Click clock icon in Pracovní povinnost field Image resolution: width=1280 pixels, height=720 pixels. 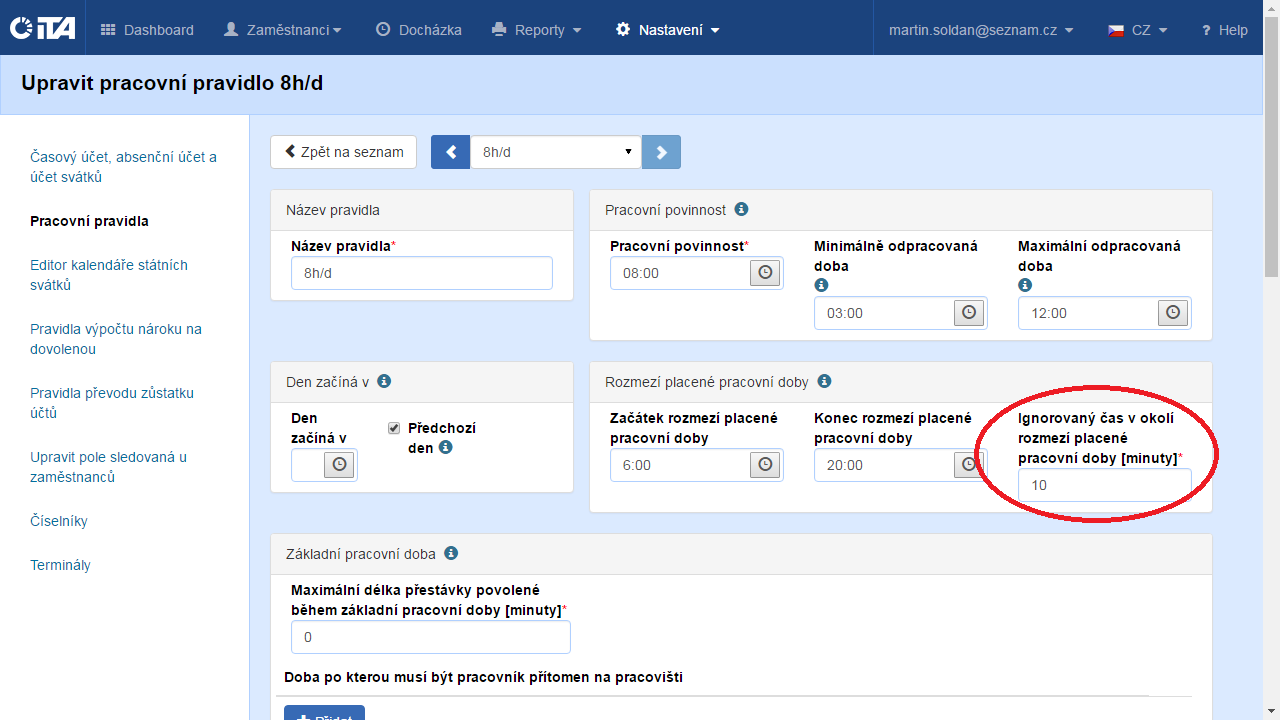(765, 273)
